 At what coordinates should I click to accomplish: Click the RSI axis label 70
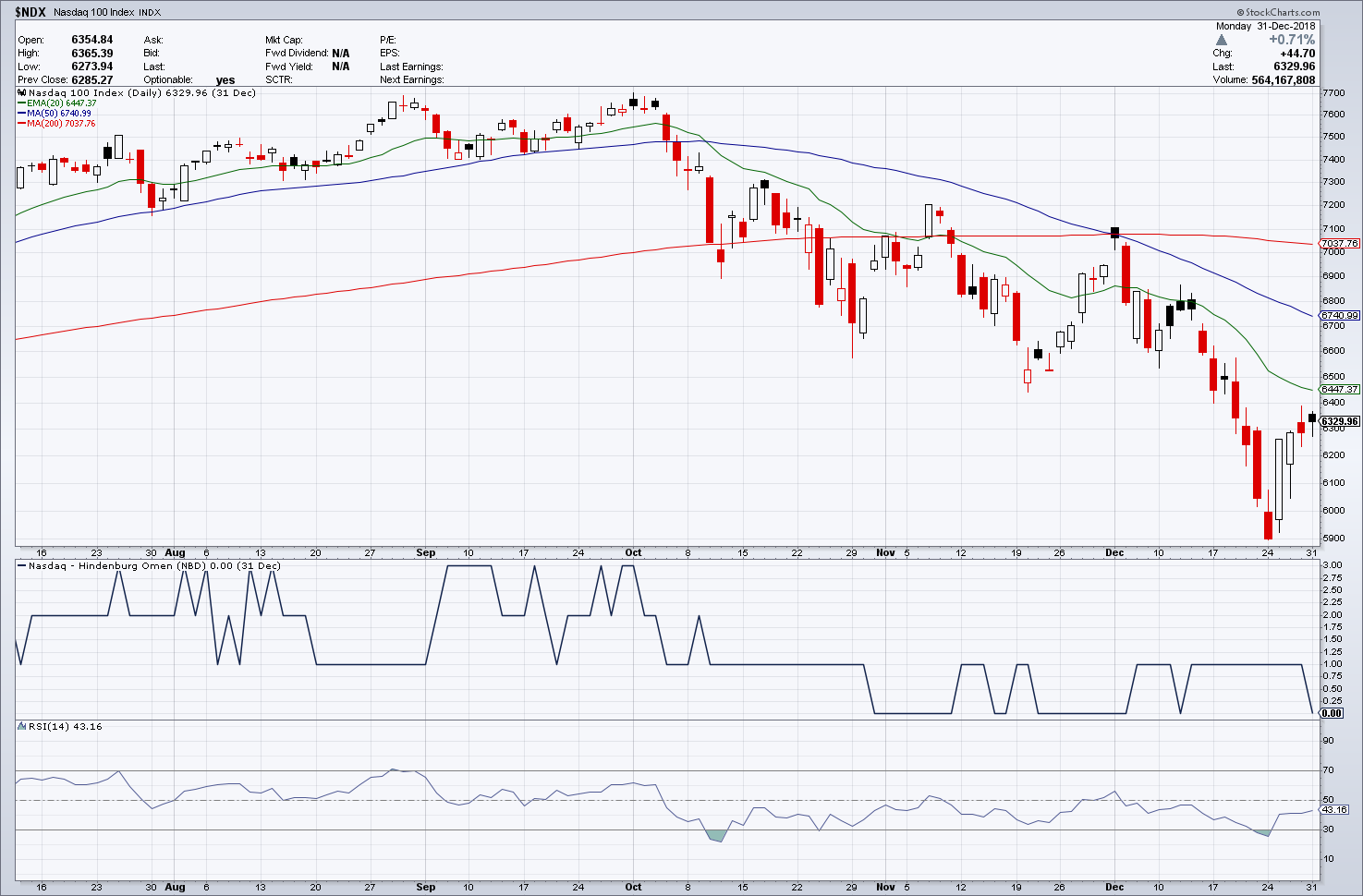click(x=1328, y=770)
